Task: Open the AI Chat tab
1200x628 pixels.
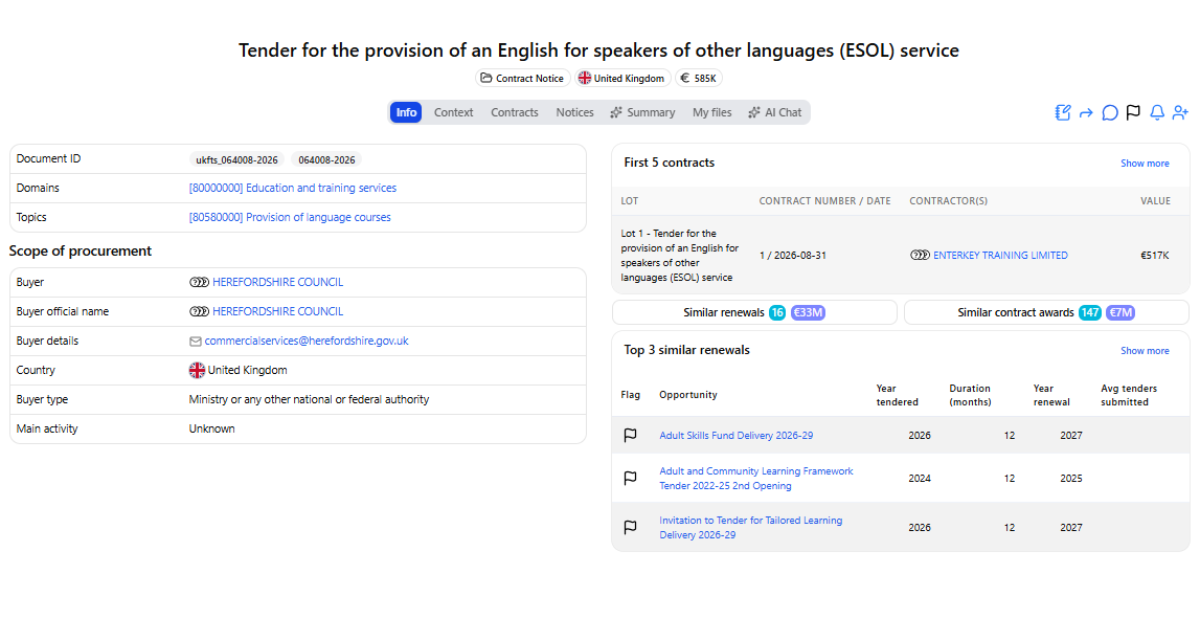Action: click(x=775, y=112)
